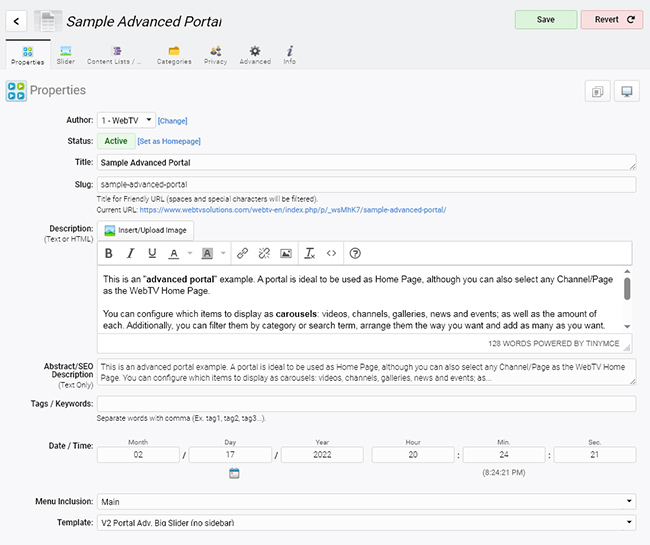Screen dimensions: 650x545
Task: Toggle the Active status button
Action: (x=116, y=141)
